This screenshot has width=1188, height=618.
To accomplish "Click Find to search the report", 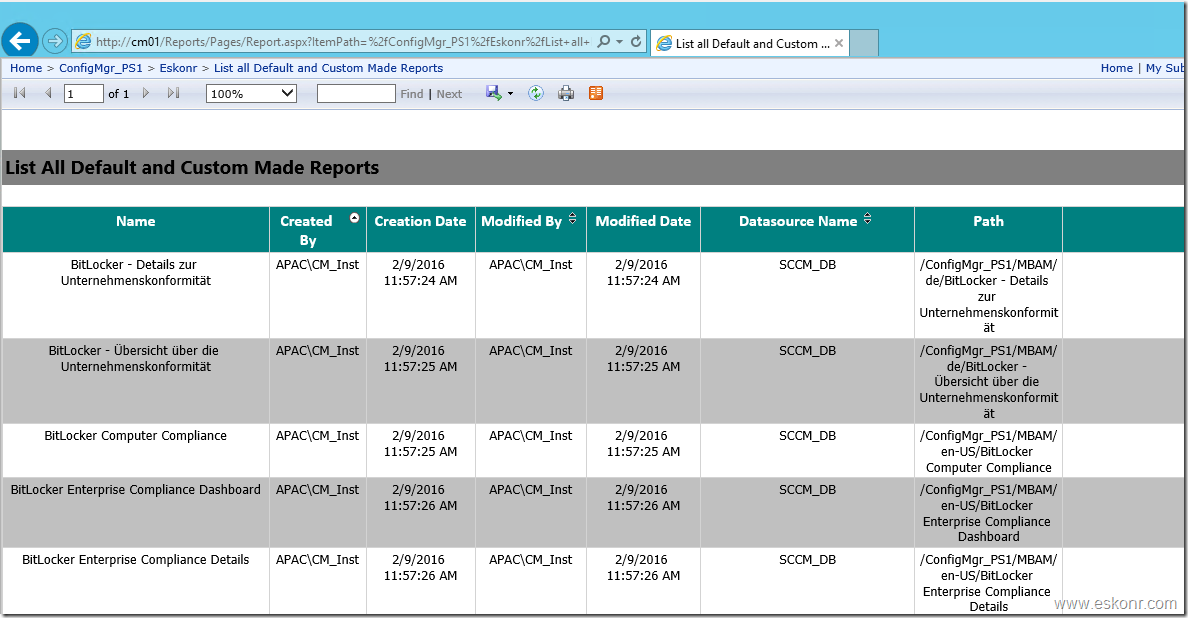I will point(411,93).
